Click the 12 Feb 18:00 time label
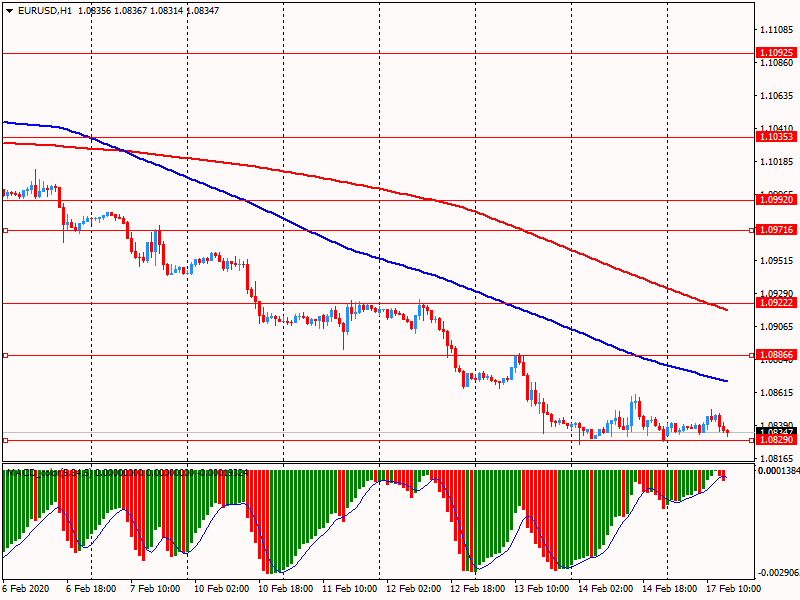This screenshot has width=800, height=600. click(x=478, y=588)
